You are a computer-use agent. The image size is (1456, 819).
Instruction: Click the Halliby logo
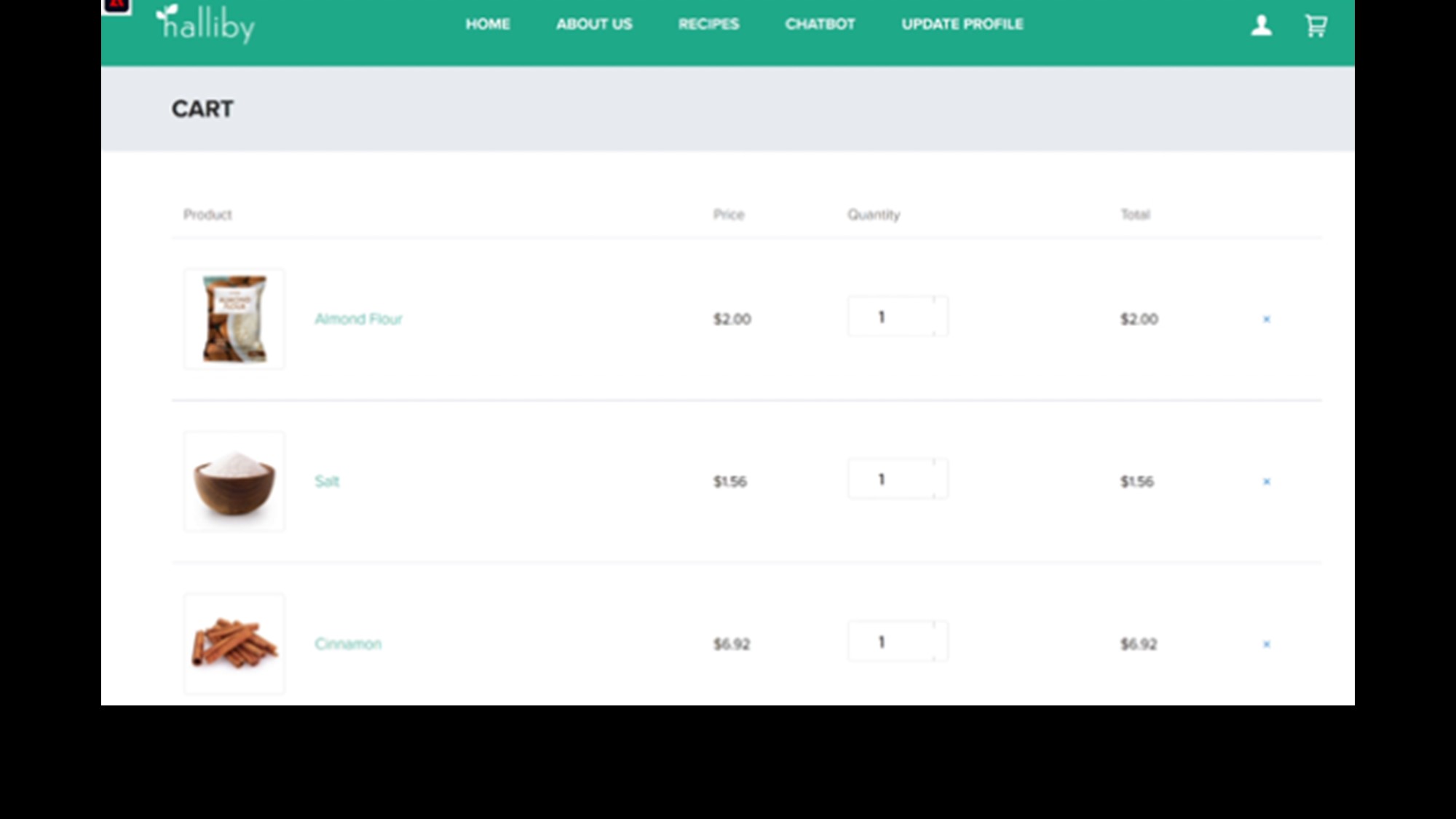pos(206,24)
